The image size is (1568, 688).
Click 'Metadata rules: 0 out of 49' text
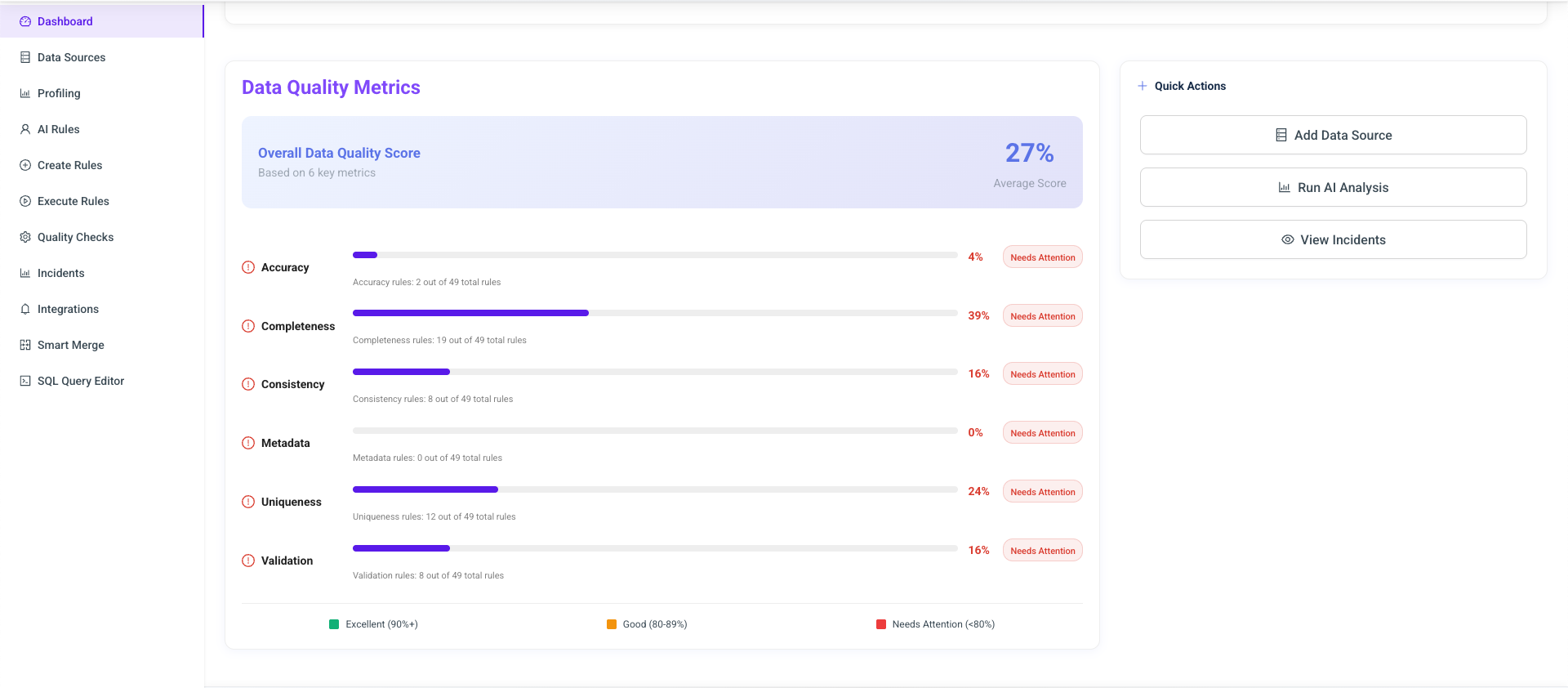point(427,458)
